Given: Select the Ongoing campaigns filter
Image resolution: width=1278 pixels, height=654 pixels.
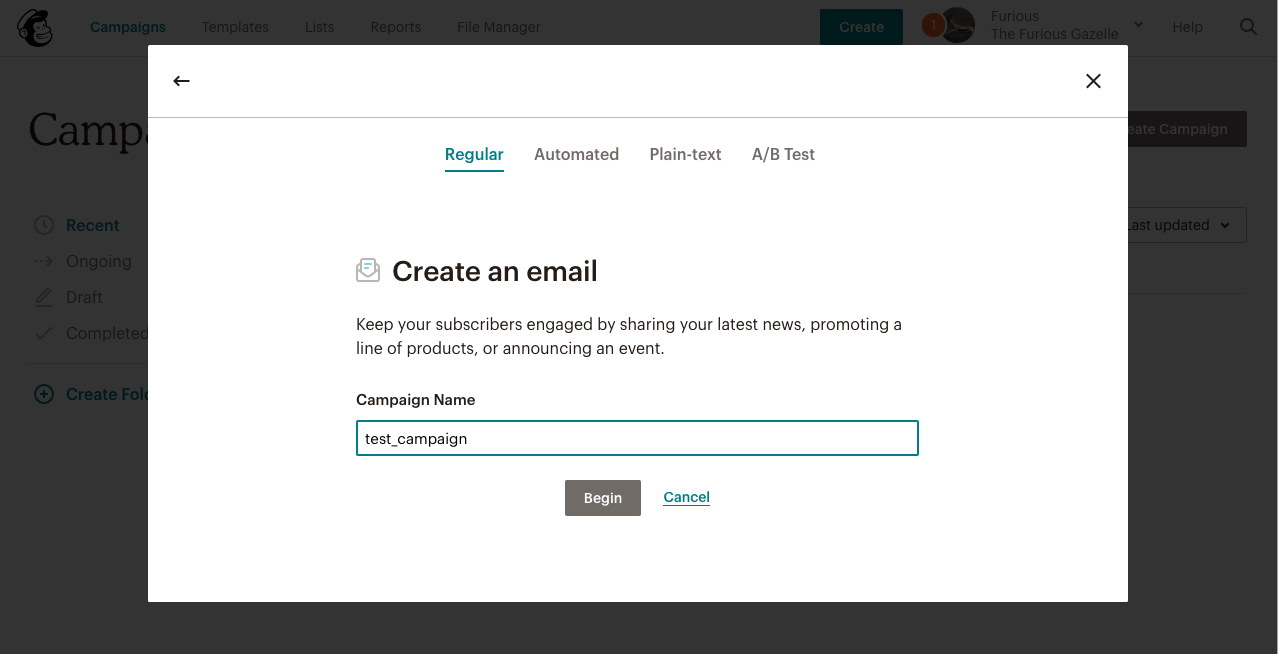Looking at the screenshot, I should 99,261.
